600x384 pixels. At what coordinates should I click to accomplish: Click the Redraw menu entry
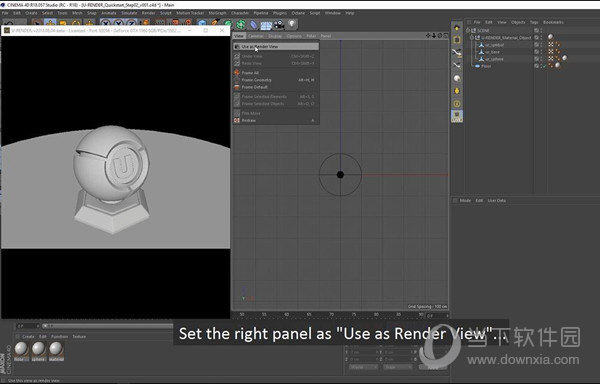coord(248,120)
